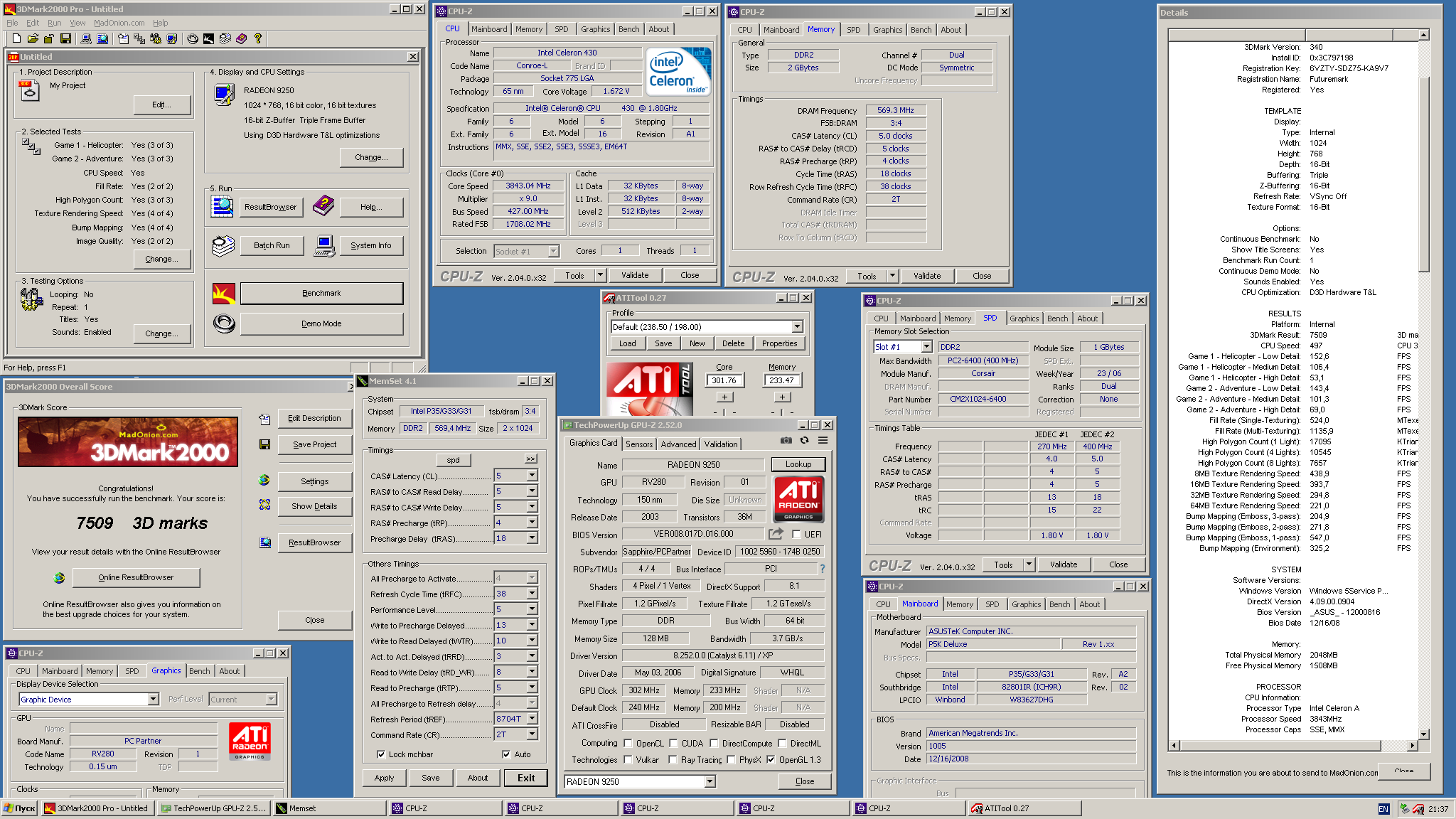Open CPU-Z Slot #1 memory slot dropdown

[926, 347]
